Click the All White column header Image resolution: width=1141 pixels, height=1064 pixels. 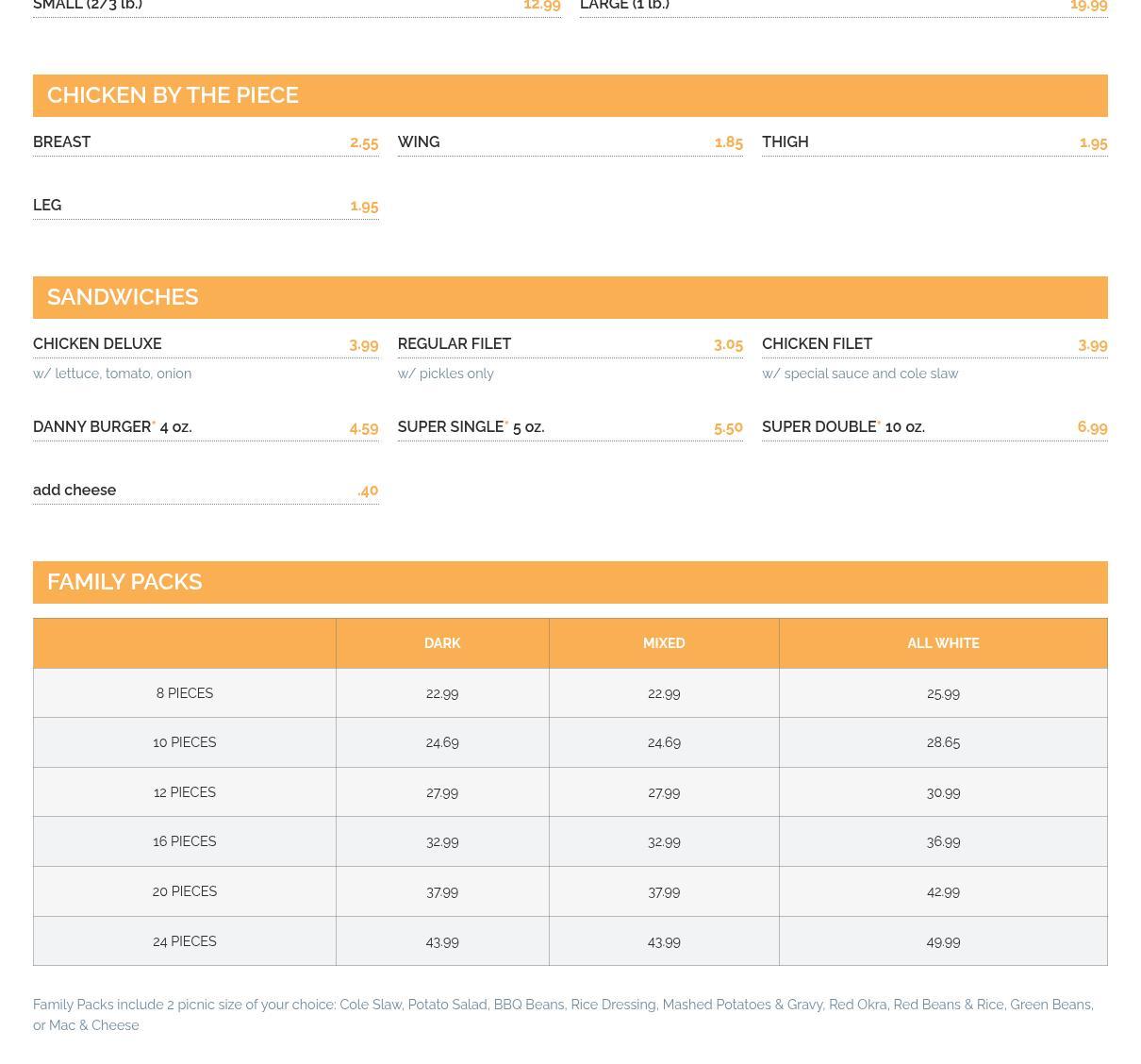pos(943,643)
